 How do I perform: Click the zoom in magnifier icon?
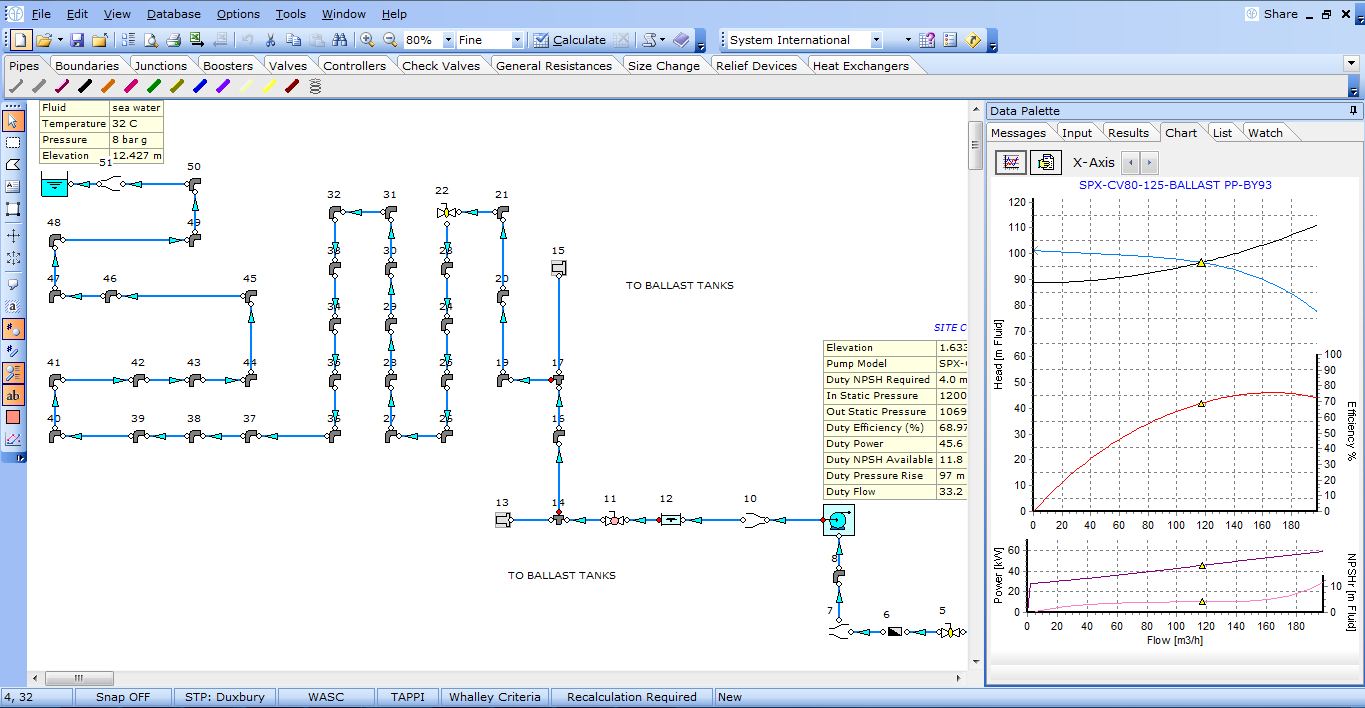click(367, 40)
